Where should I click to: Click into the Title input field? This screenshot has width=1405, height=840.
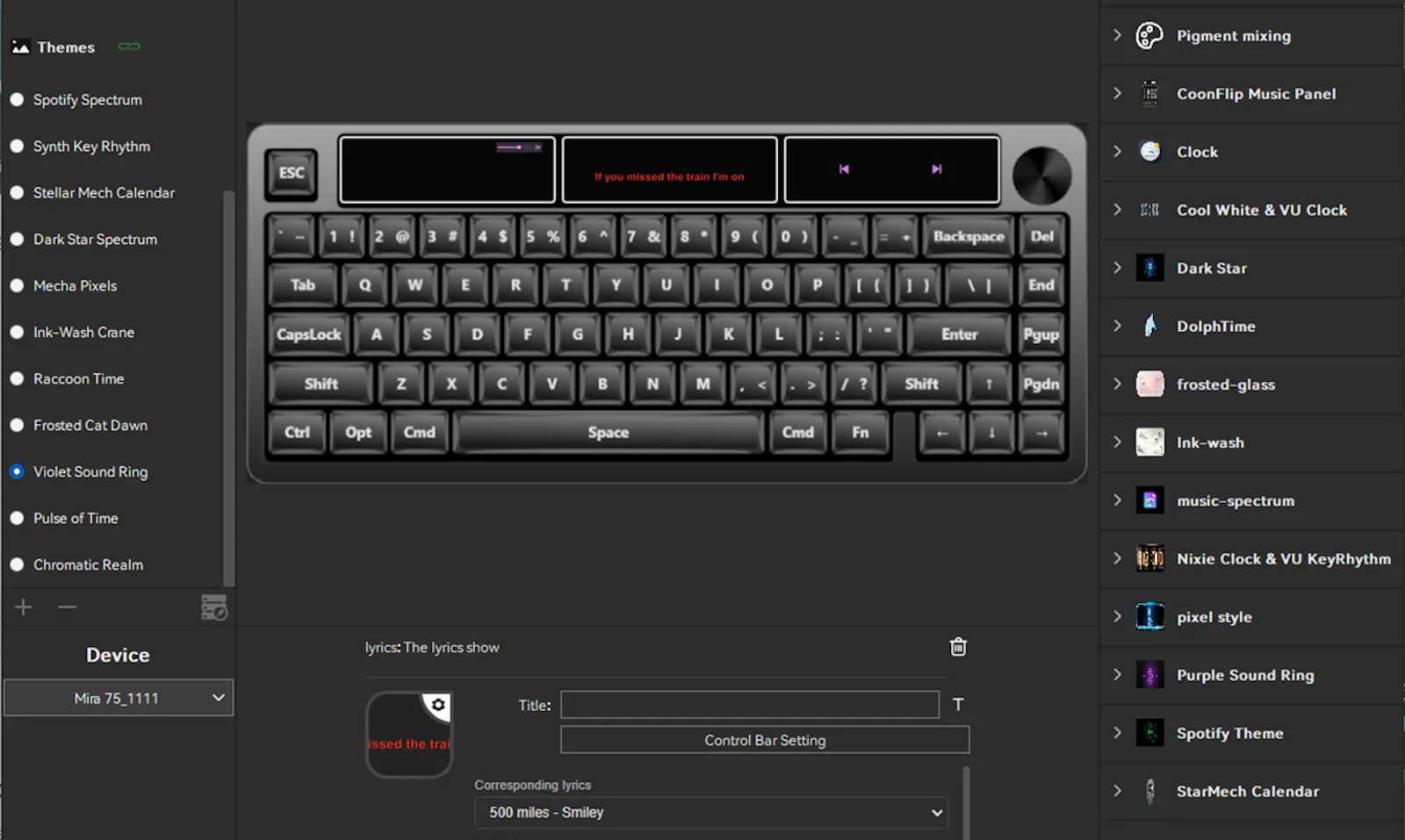tap(750, 705)
